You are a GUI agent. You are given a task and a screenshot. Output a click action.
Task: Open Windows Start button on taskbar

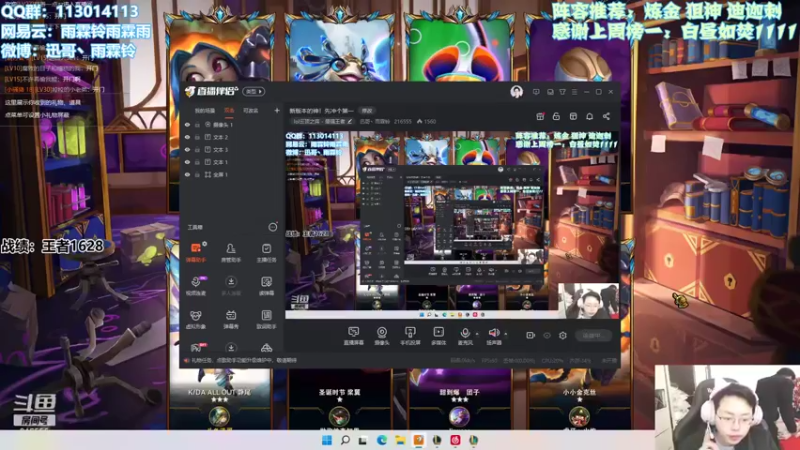click(327, 440)
